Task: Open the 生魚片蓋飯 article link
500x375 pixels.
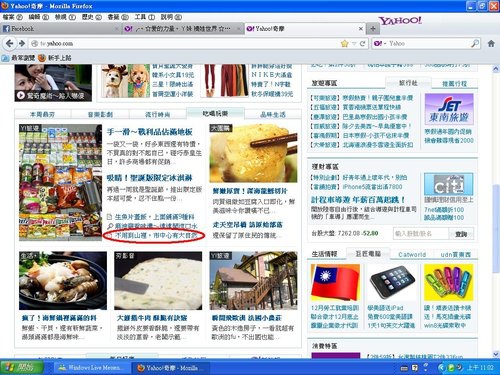Action: click(x=155, y=217)
